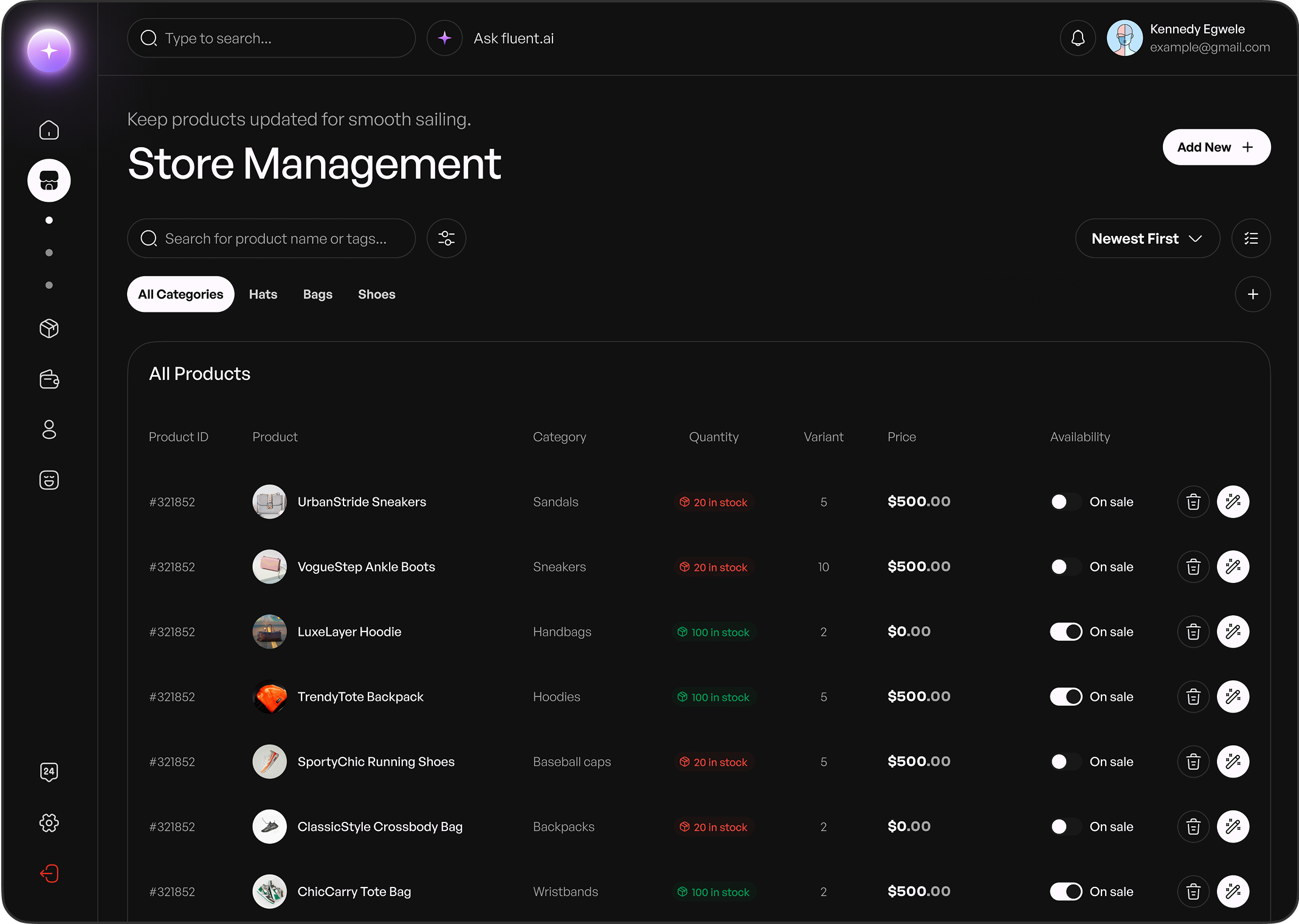Image resolution: width=1299 pixels, height=924 pixels.
Task: Delete the UrbanStride Sneakers product
Action: click(x=1193, y=502)
